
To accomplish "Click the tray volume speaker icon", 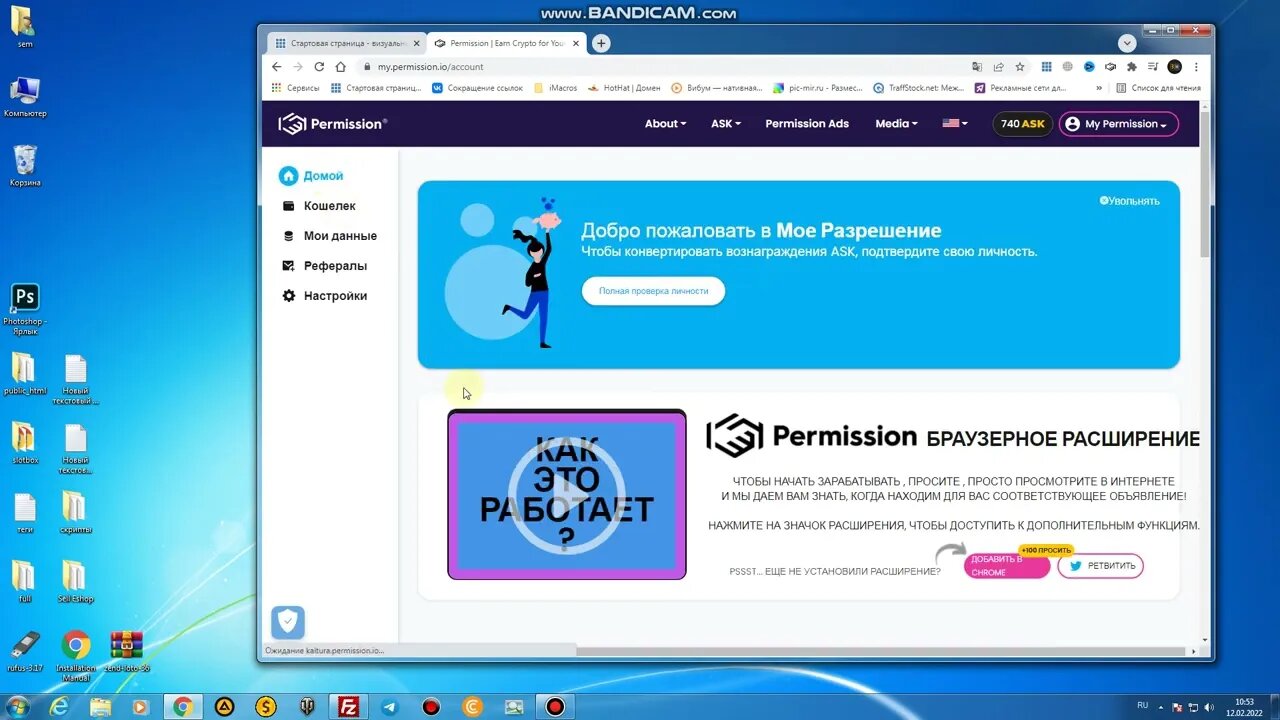I will tap(1210, 707).
